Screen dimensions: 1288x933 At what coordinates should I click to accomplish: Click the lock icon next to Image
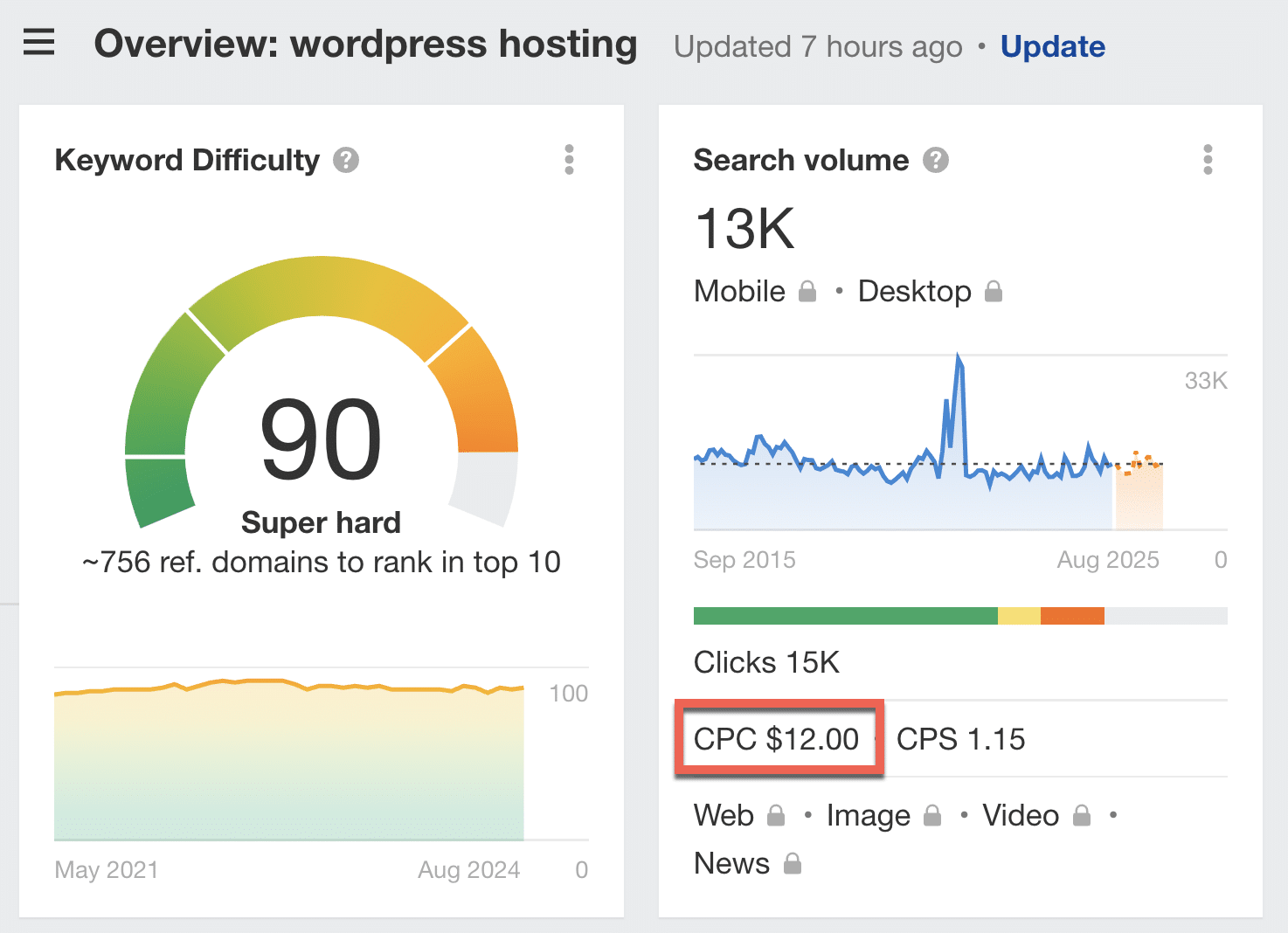[932, 816]
